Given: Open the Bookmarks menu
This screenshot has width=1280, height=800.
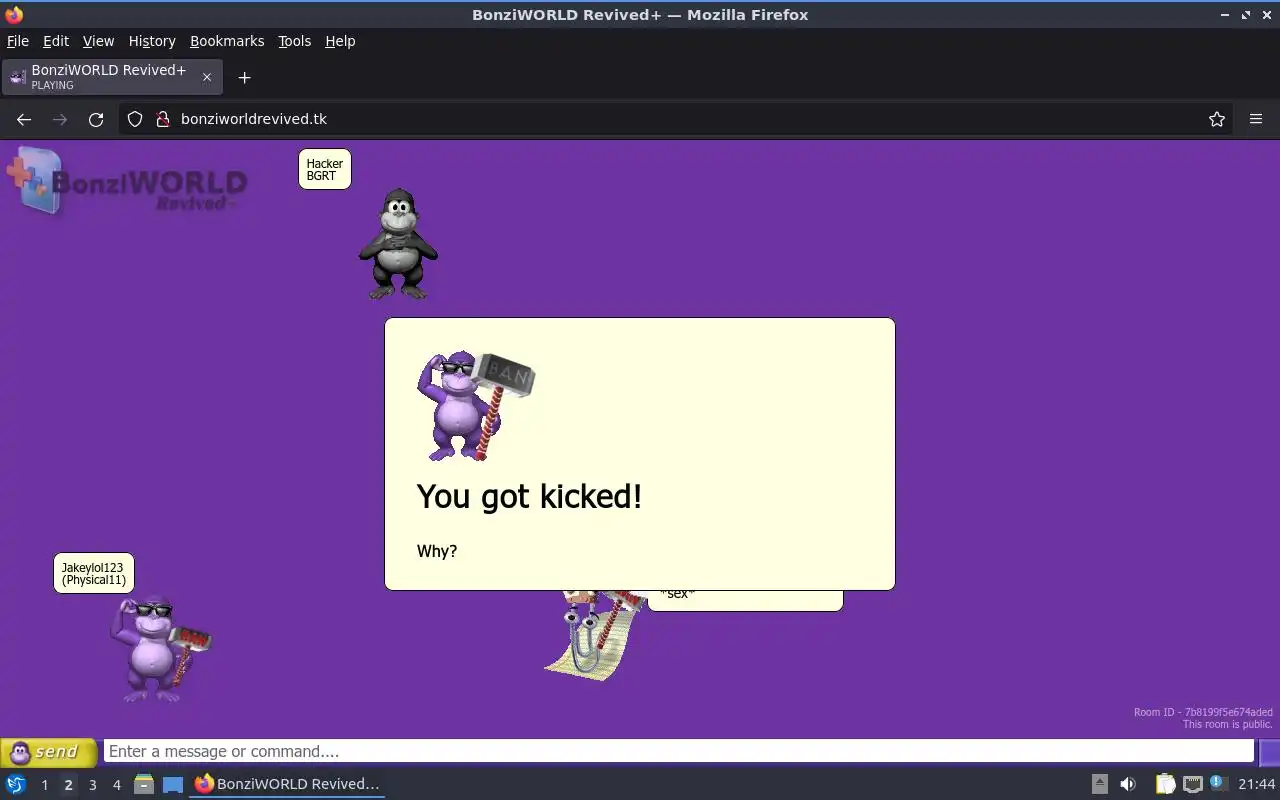Looking at the screenshot, I should (x=227, y=41).
